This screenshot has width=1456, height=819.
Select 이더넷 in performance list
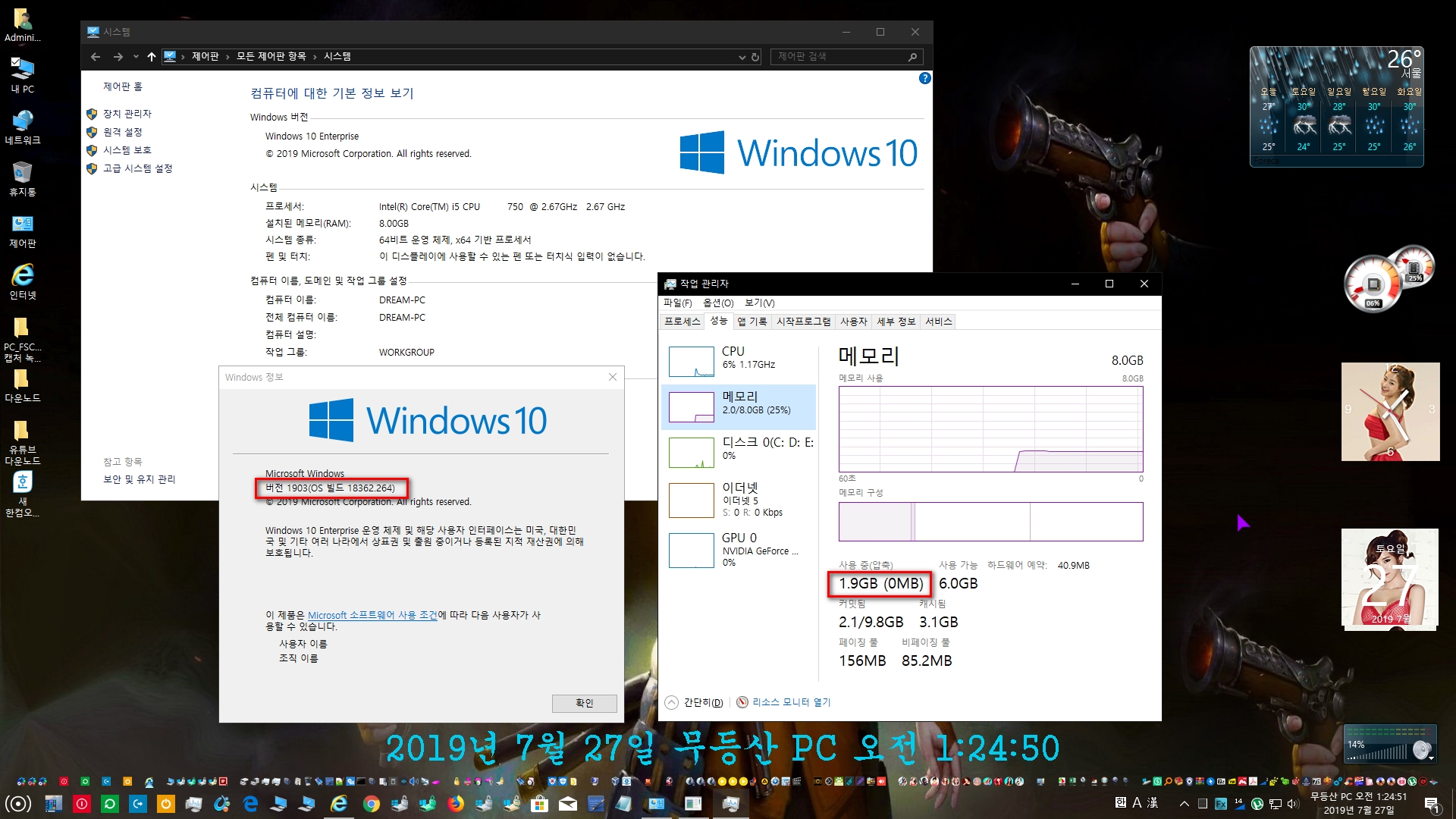pyautogui.click(x=739, y=500)
